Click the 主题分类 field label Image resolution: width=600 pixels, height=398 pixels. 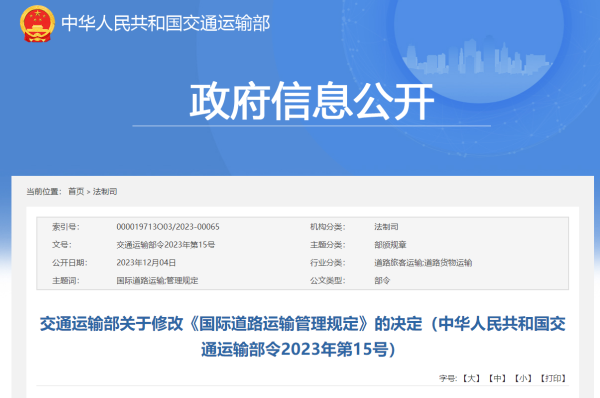[x=328, y=245]
